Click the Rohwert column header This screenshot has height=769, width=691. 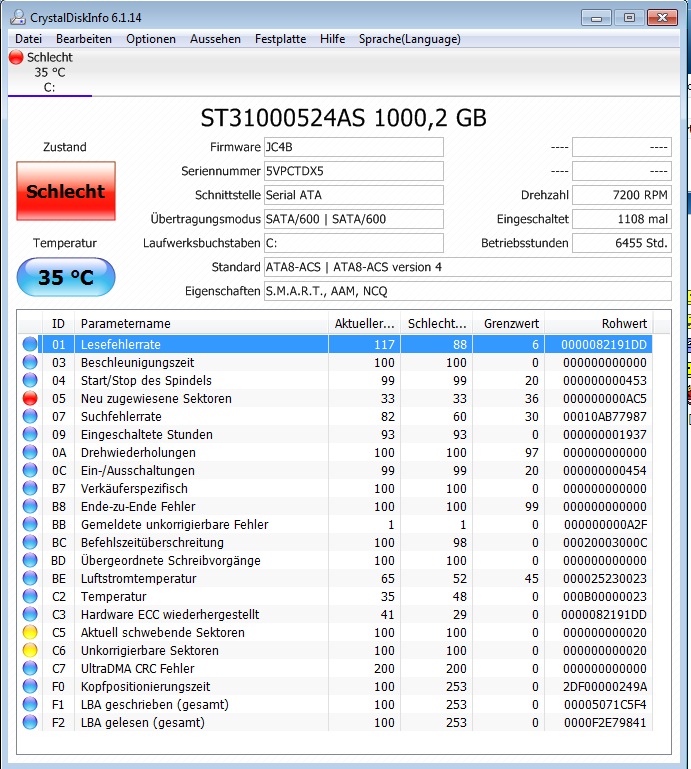[599, 324]
